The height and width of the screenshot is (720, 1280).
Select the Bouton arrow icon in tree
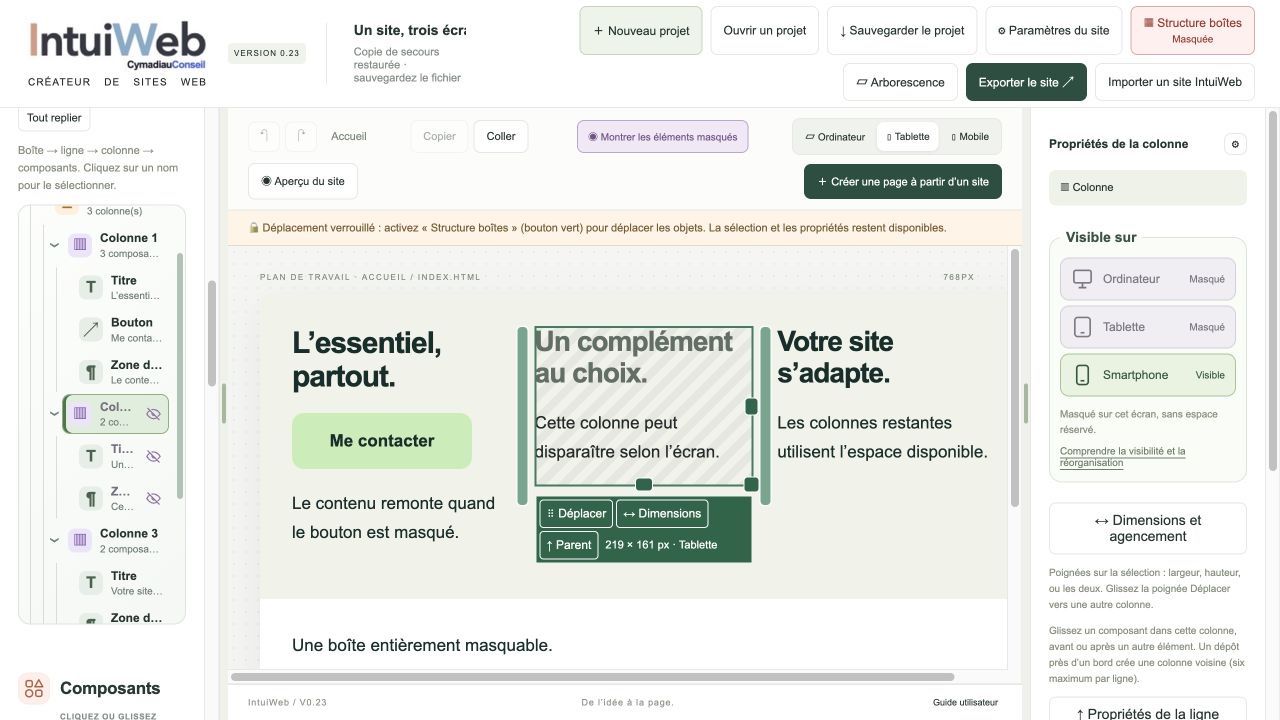(91, 330)
